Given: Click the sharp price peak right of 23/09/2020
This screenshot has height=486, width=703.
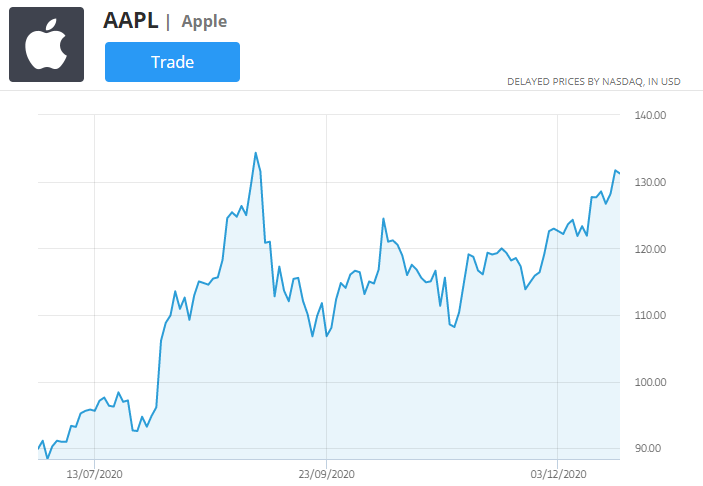Looking at the screenshot, I should point(383,219).
